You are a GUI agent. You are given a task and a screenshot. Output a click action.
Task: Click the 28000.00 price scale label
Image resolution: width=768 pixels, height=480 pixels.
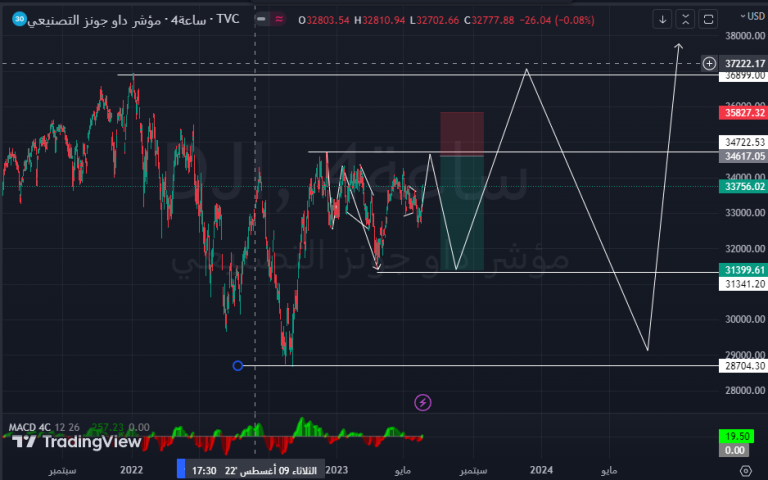click(744, 390)
